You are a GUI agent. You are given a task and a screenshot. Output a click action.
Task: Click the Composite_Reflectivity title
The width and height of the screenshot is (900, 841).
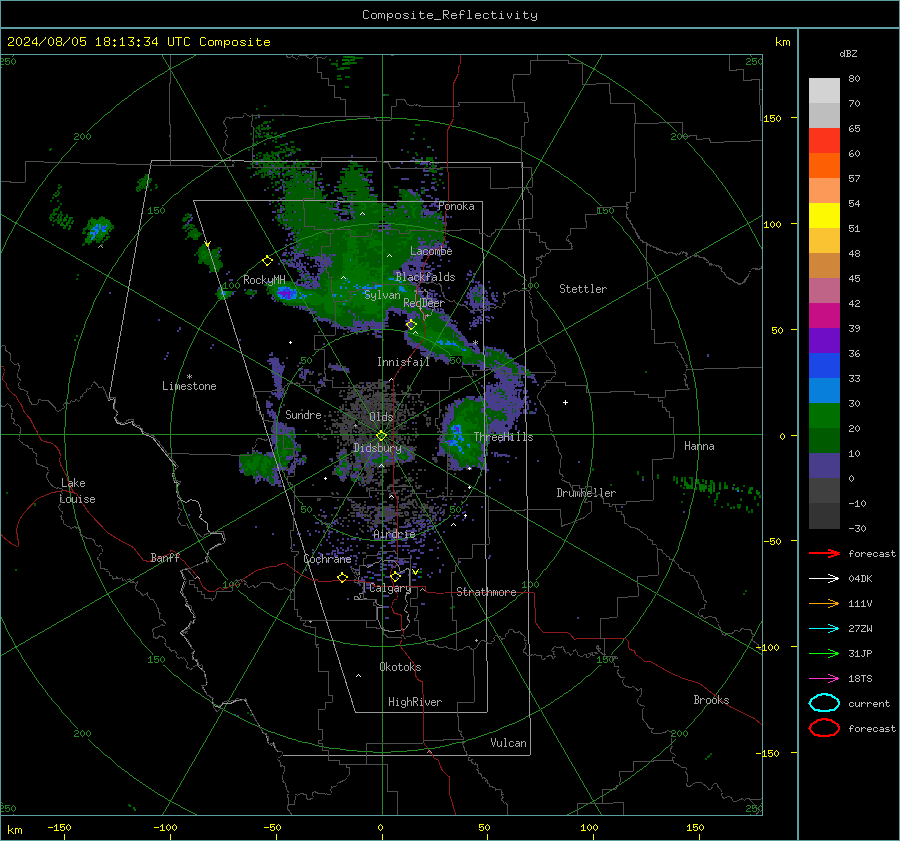pos(450,15)
